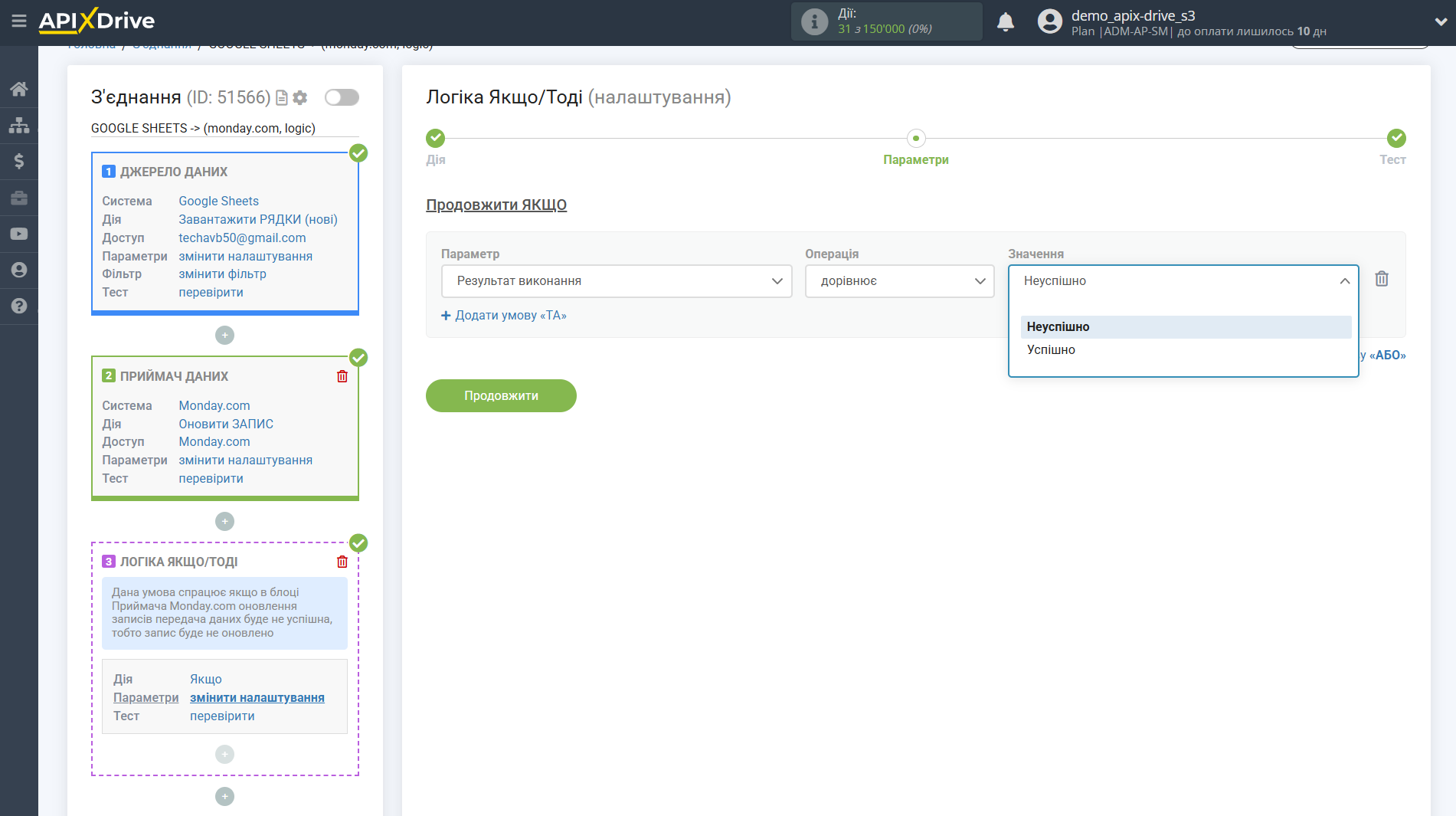Click receiver Monday.com access link
This screenshot has height=816, width=1456.
point(214,442)
